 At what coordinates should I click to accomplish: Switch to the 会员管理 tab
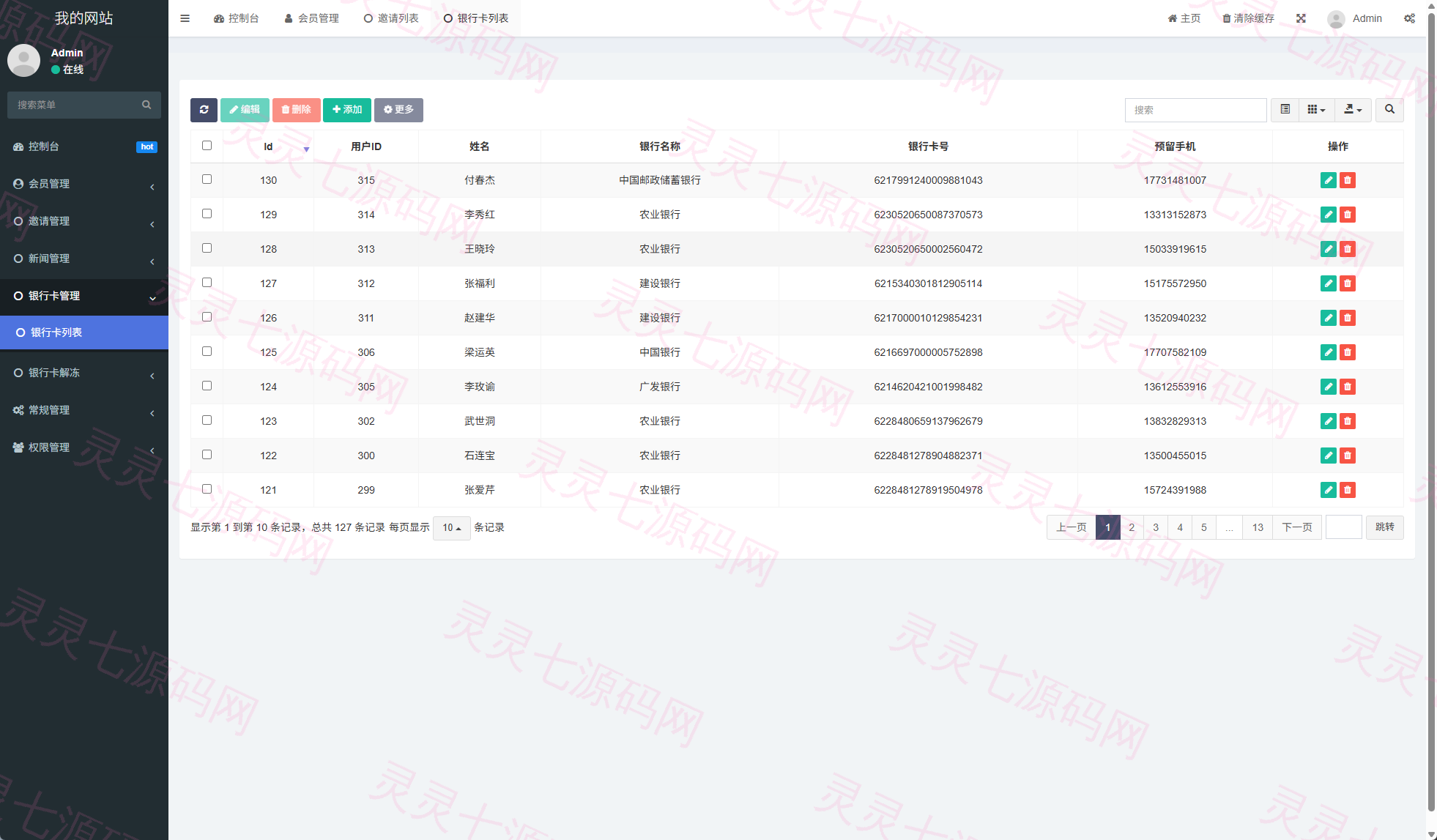tap(311, 18)
